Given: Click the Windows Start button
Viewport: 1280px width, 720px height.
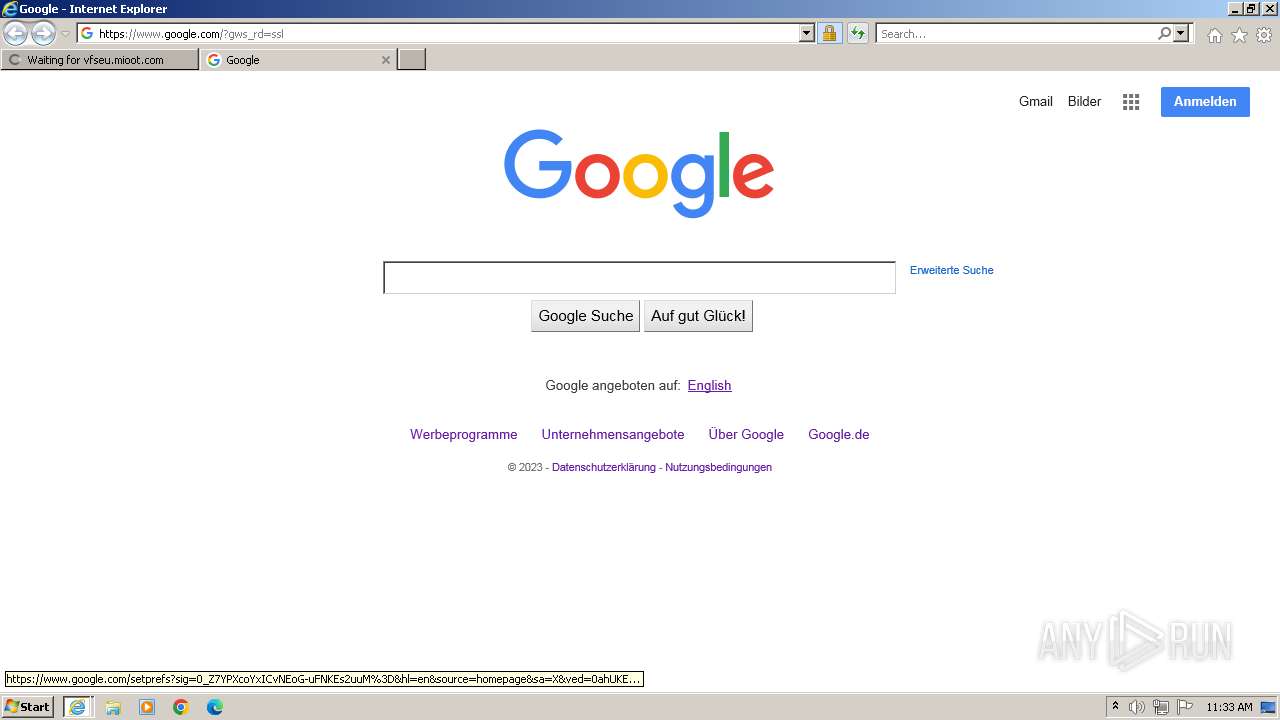Looking at the screenshot, I should tap(27, 707).
